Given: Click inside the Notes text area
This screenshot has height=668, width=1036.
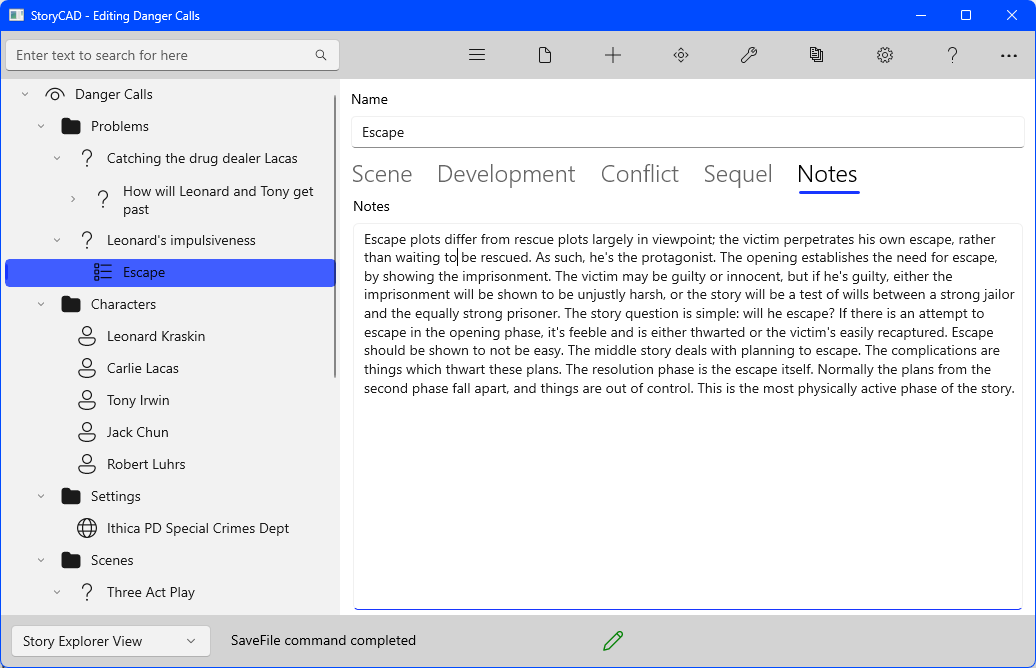Looking at the screenshot, I should click(688, 416).
